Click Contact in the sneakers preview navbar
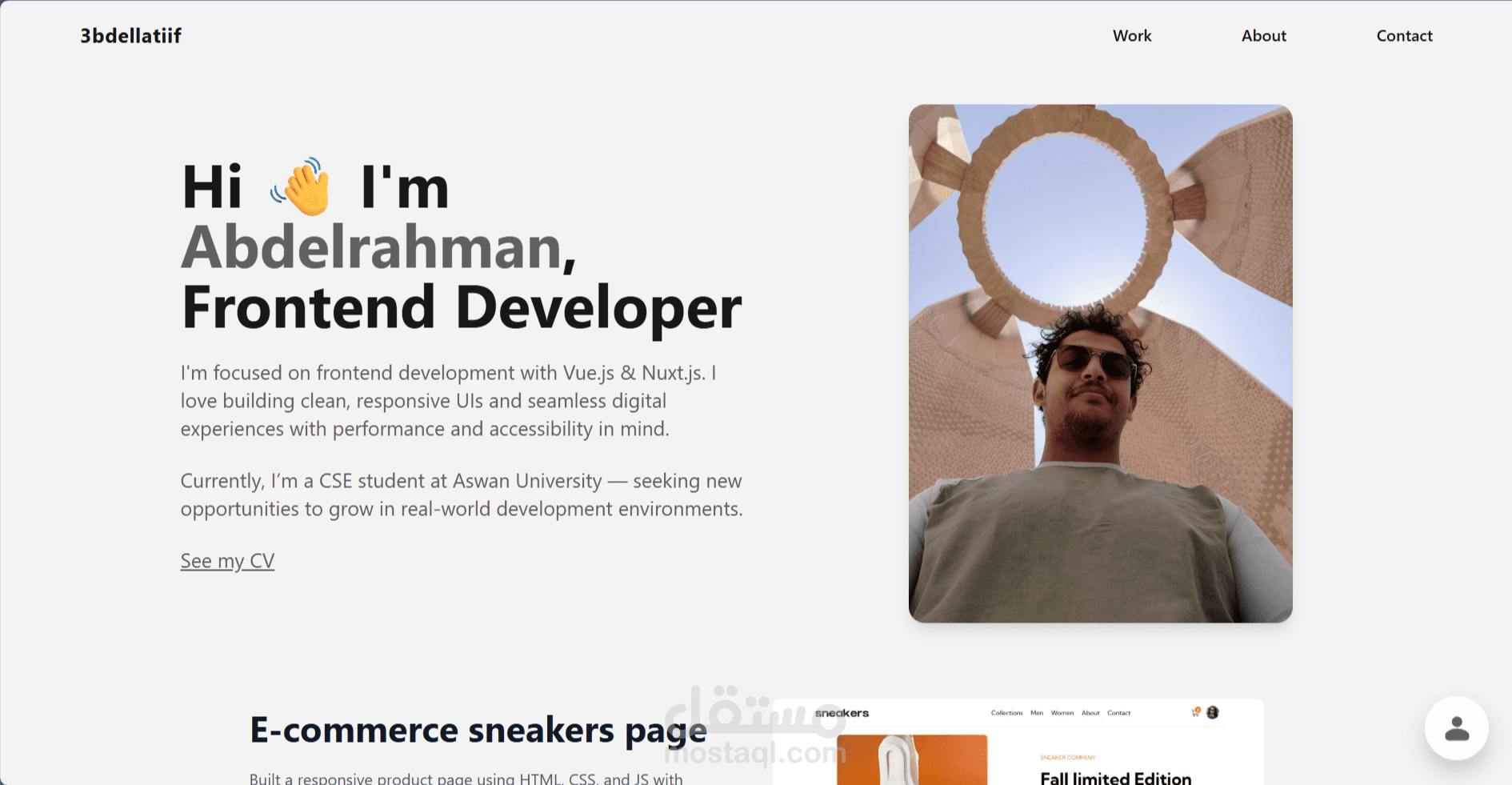Image resolution: width=1512 pixels, height=785 pixels. tap(1119, 713)
